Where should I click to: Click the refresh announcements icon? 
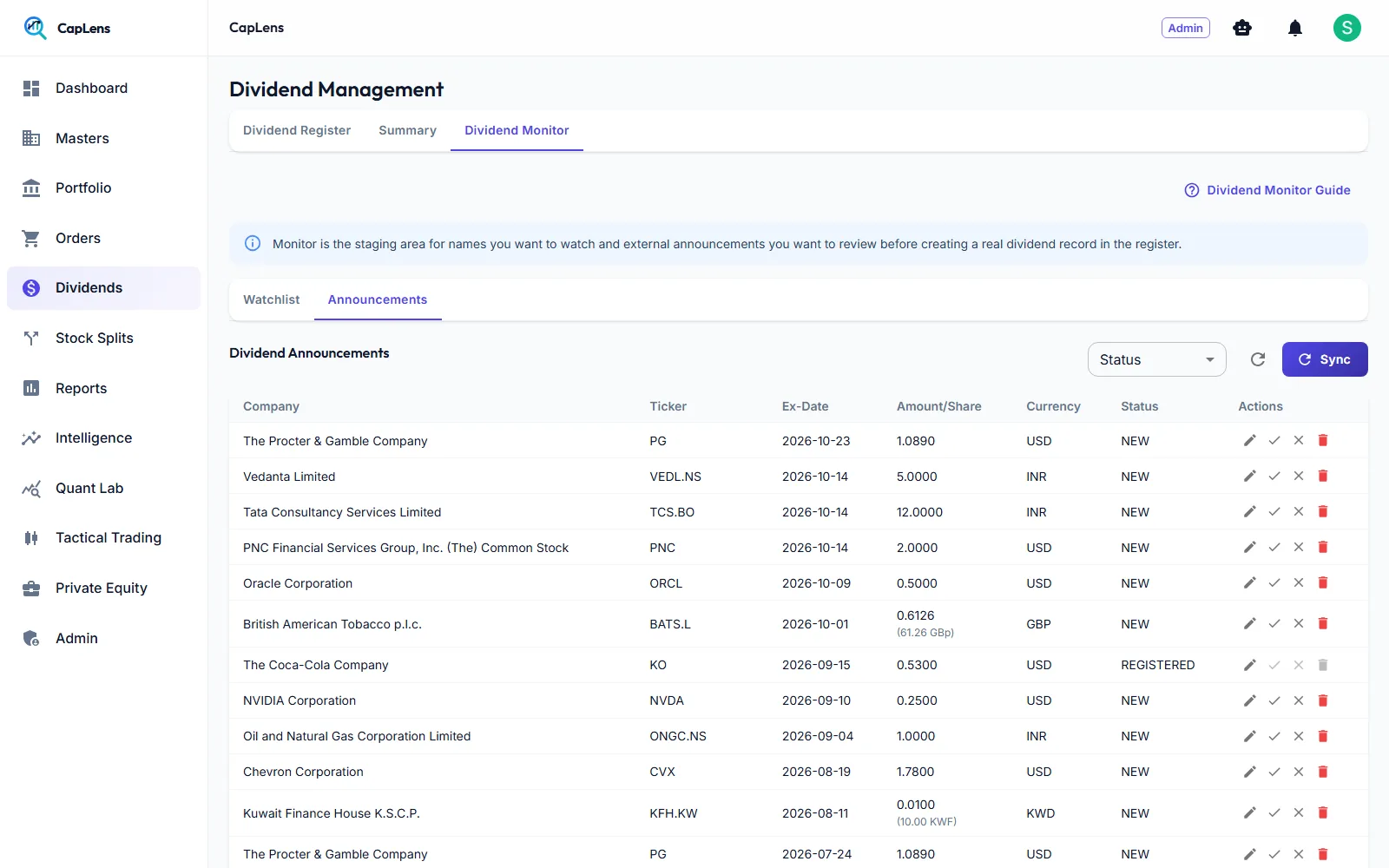point(1258,359)
